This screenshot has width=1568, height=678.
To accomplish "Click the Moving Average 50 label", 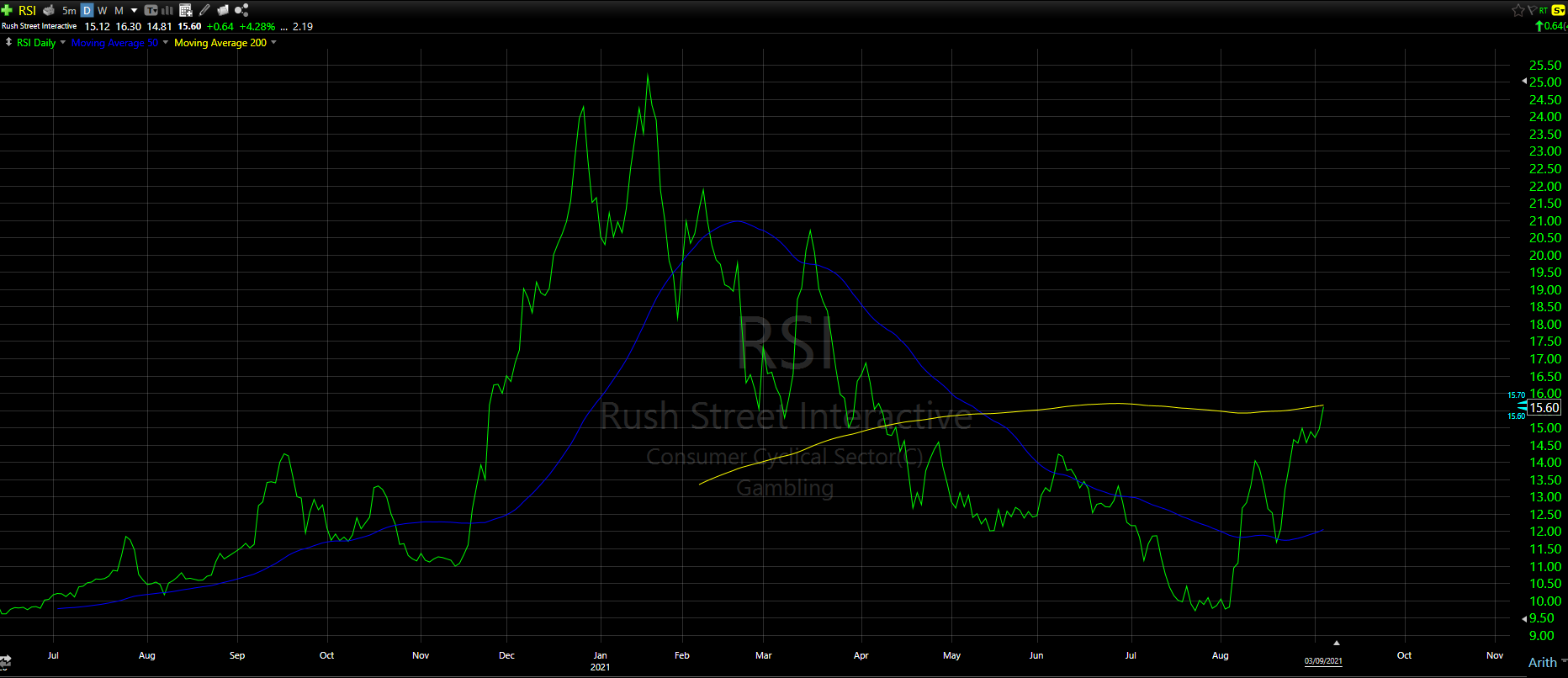I will point(114,43).
